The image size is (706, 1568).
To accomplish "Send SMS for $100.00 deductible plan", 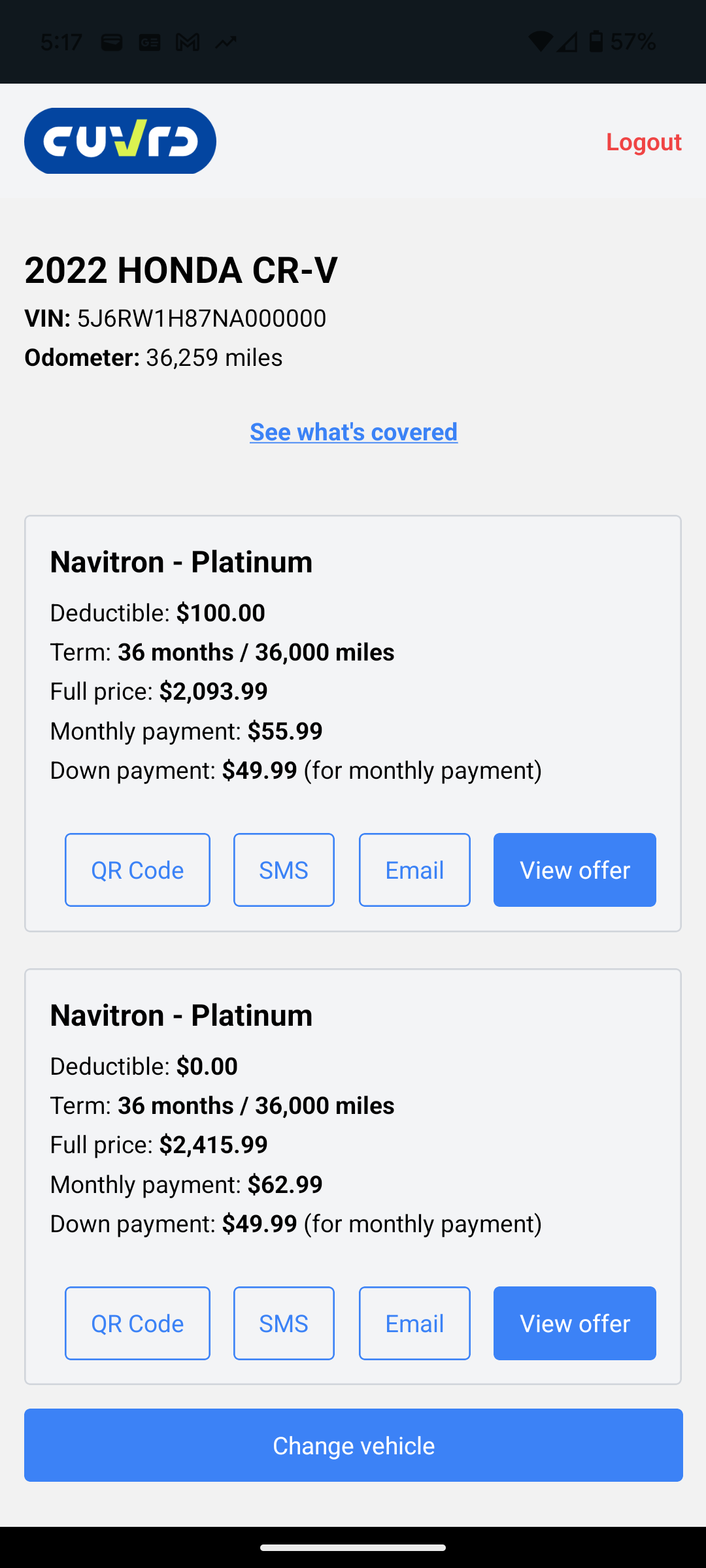I will pyautogui.click(x=284, y=870).
